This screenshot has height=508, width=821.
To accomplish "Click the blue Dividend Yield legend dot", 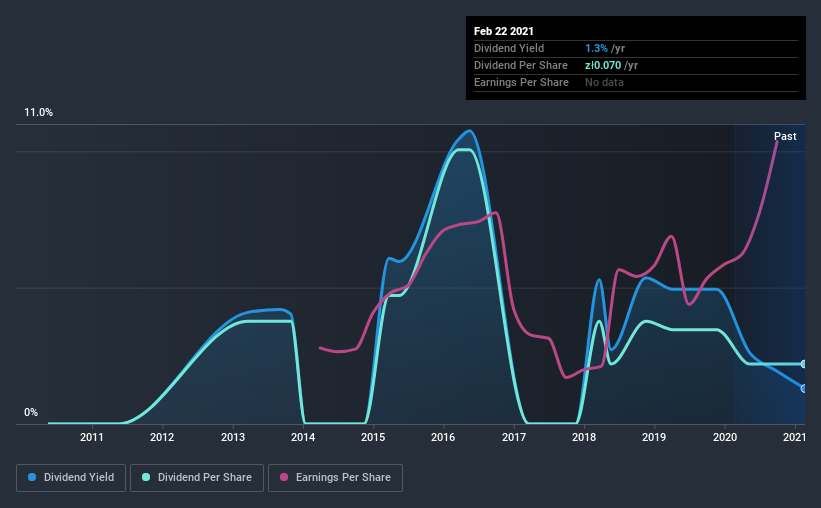I will (x=32, y=477).
